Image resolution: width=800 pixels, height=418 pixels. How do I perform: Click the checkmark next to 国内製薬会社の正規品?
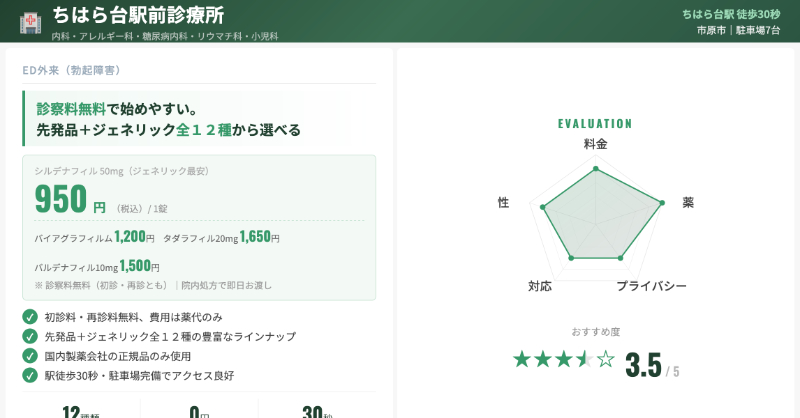pyautogui.click(x=30, y=355)
